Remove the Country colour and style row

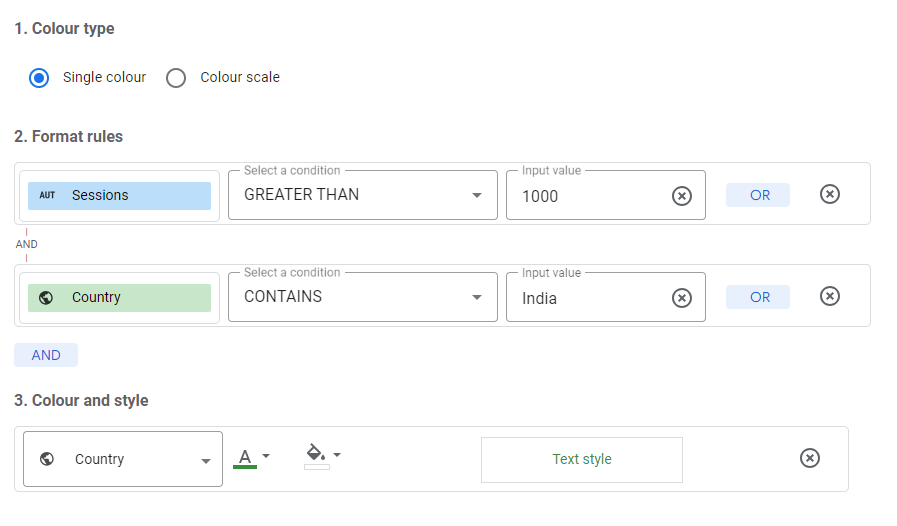coord(809,458)
